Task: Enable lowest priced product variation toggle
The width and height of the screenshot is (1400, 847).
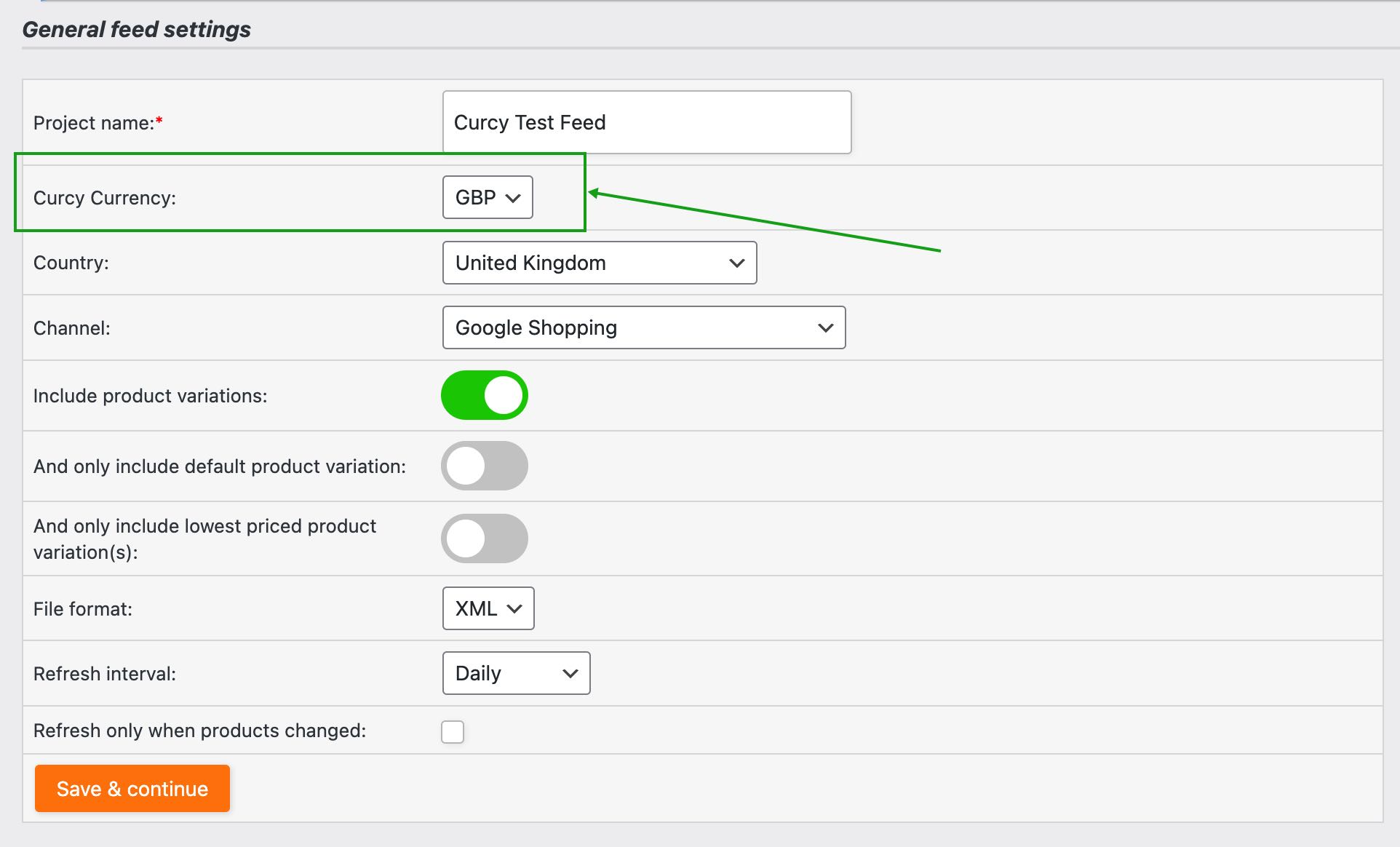Action: [x=484, y=538]
